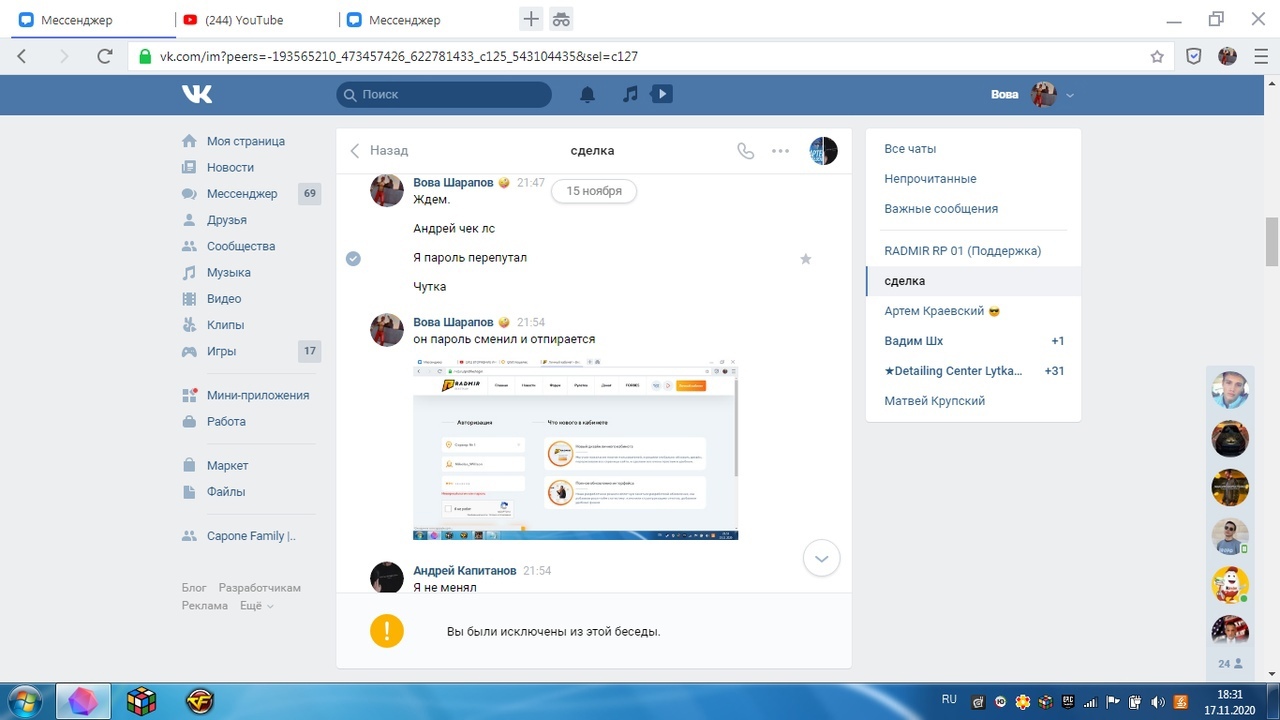
Task: Start a call with the phone icon
Action: point(745,151)
